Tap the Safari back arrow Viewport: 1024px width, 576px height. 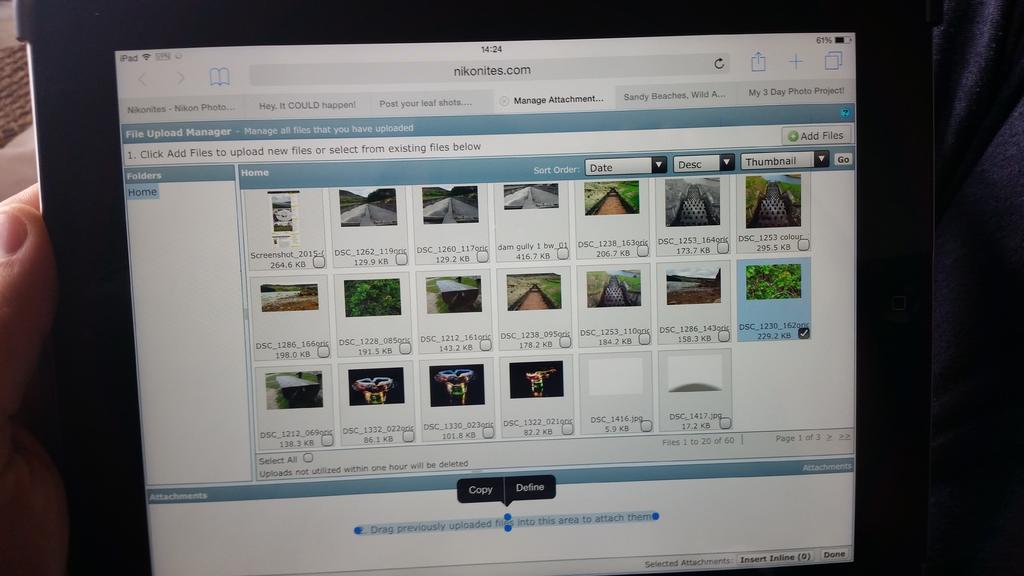142,78
